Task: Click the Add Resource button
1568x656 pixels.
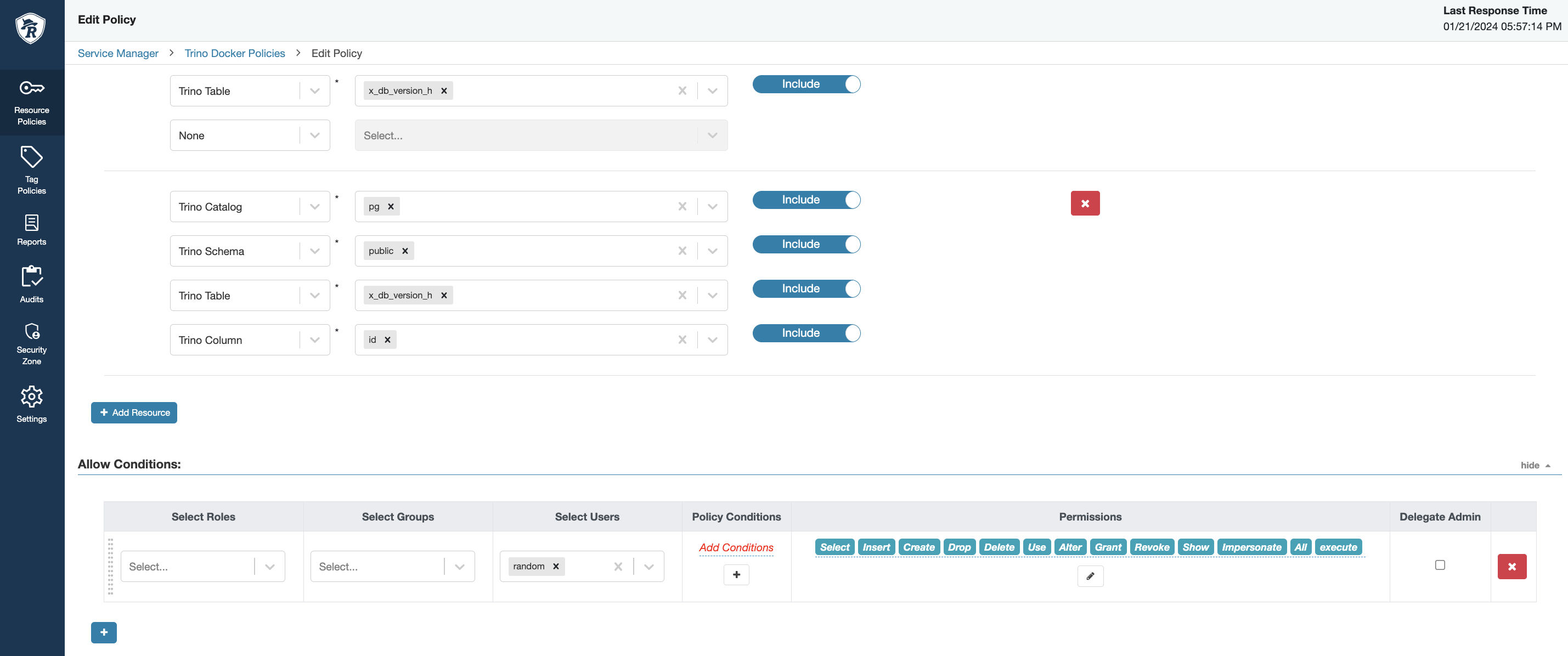Action: pos(134,412)
